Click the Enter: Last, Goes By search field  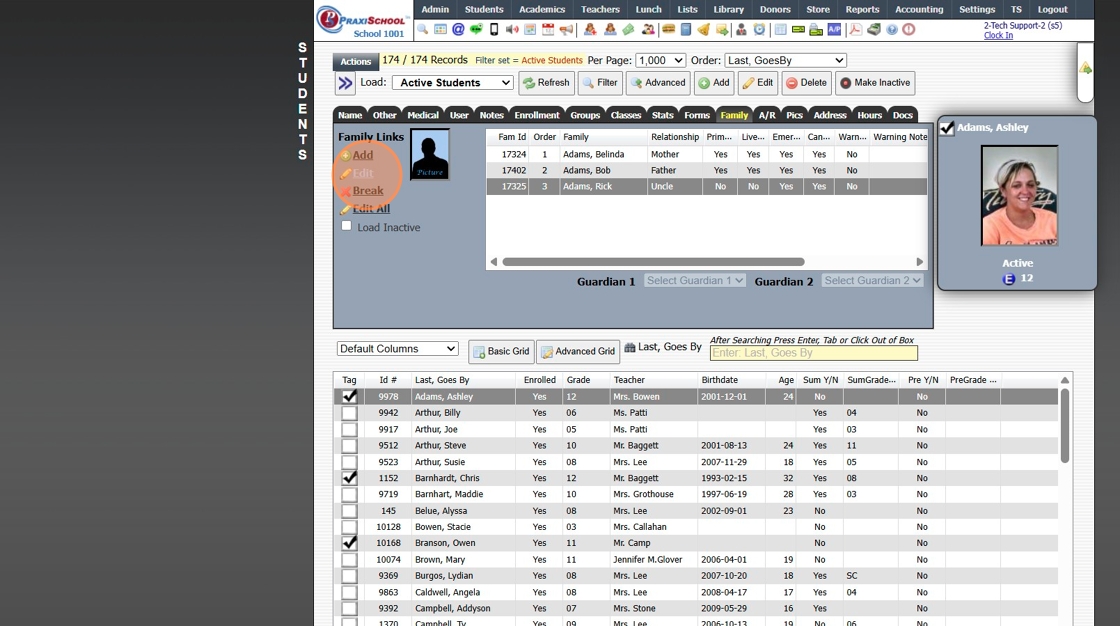(x=814, y=353)
